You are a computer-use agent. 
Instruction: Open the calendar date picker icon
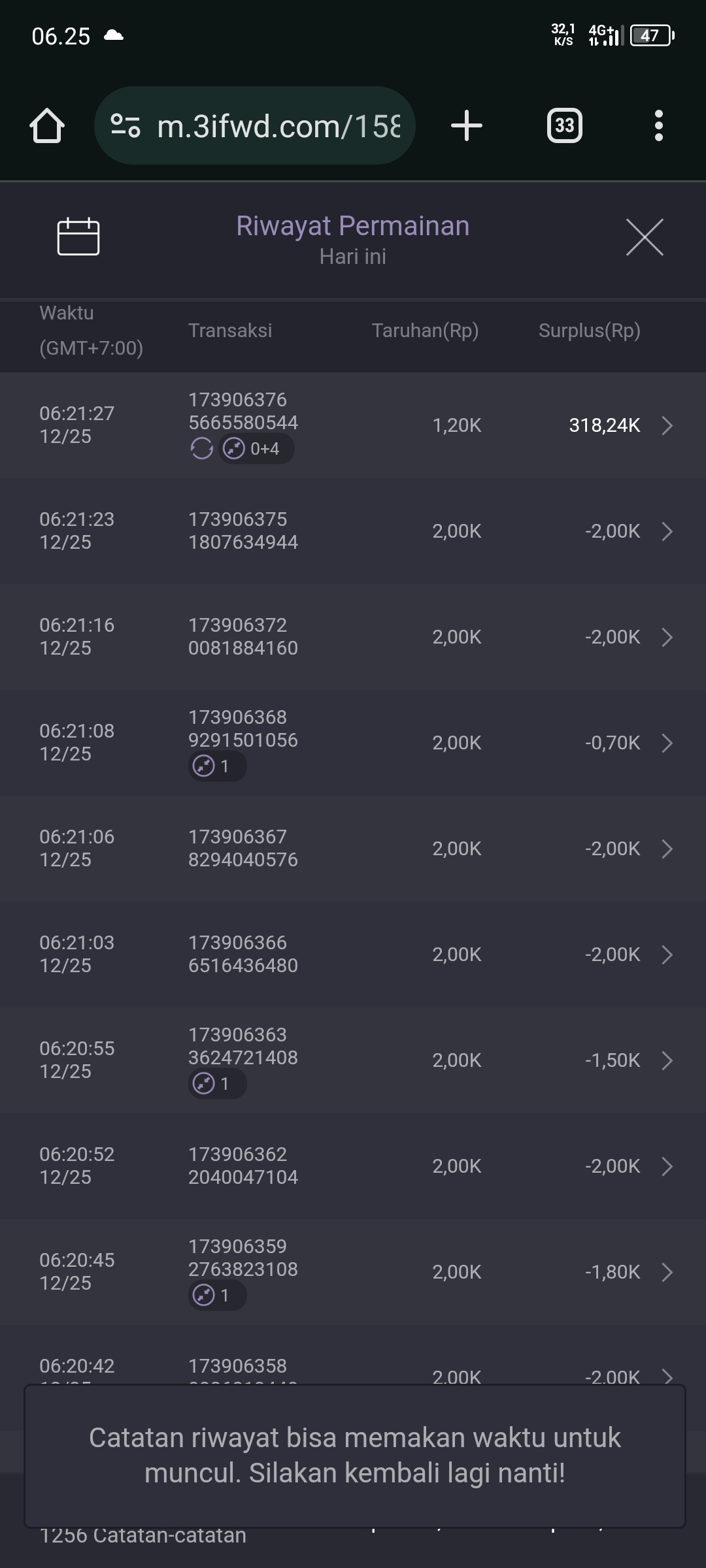(78, 237)
